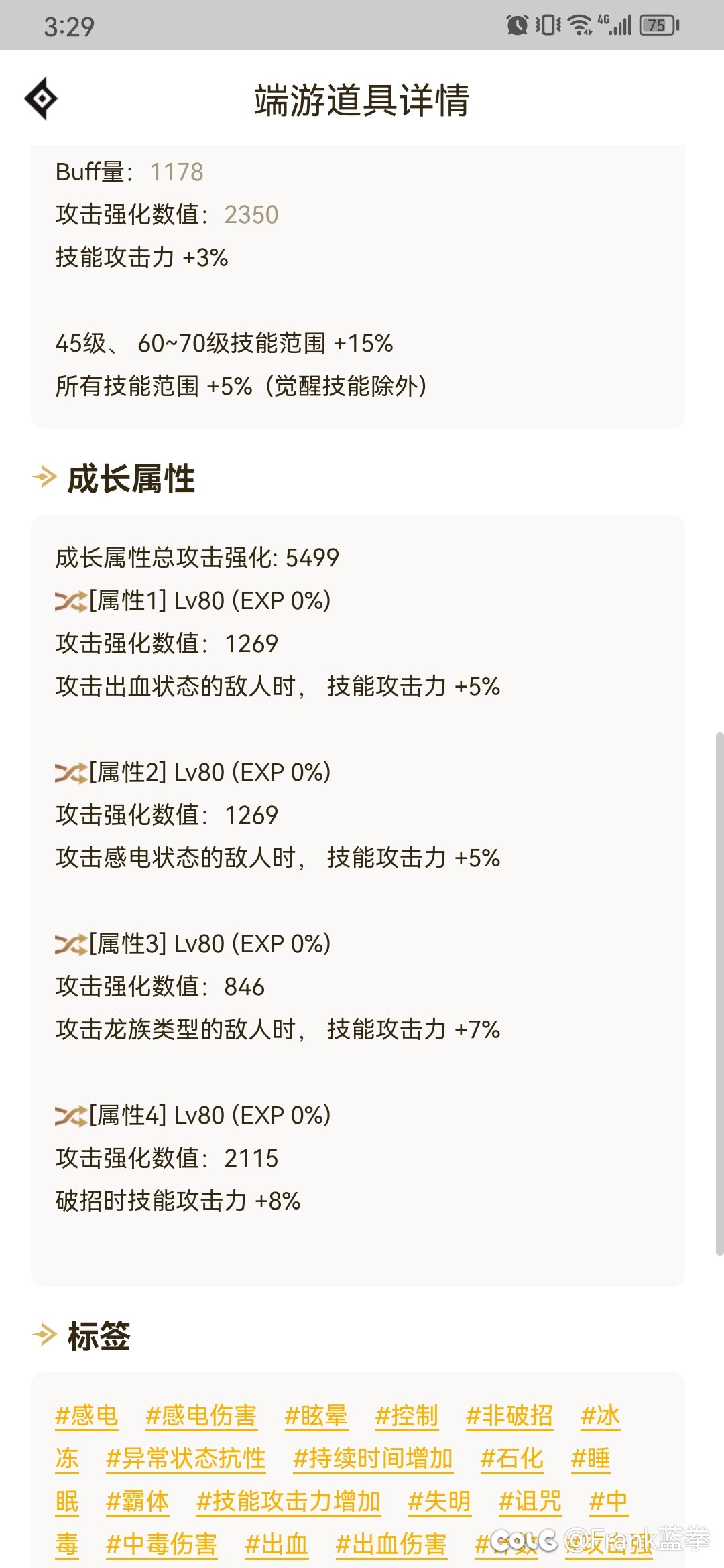Select the 端游道具详情 page title
The width and height of the screenshot is (724, 1568).
coord(362,100)
